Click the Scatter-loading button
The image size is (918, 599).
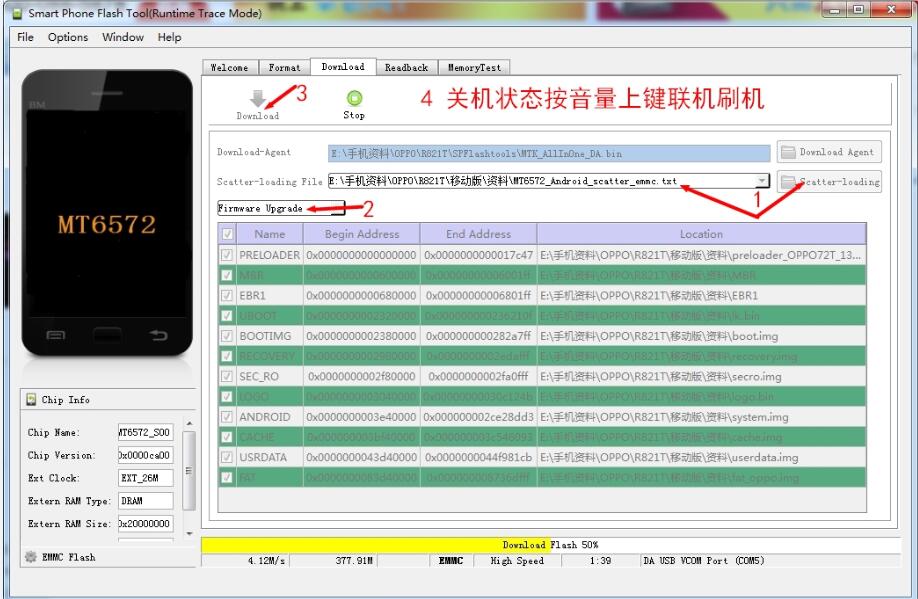coord(829,182)
